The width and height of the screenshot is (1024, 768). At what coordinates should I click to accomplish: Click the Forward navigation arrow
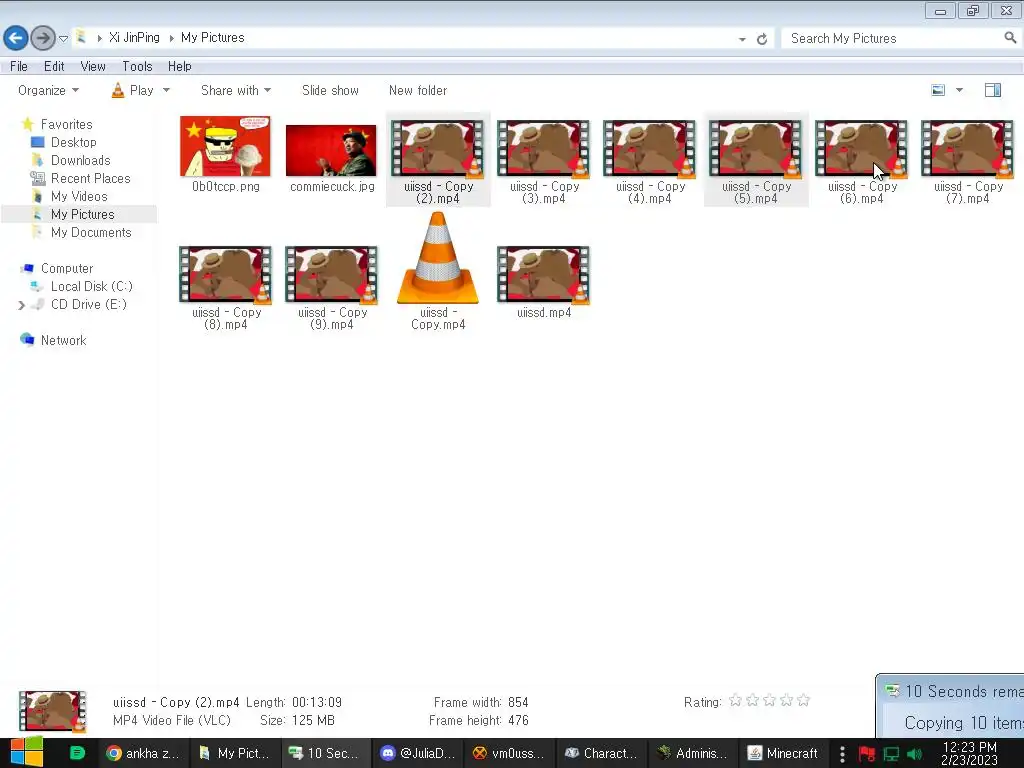(43, 38)
